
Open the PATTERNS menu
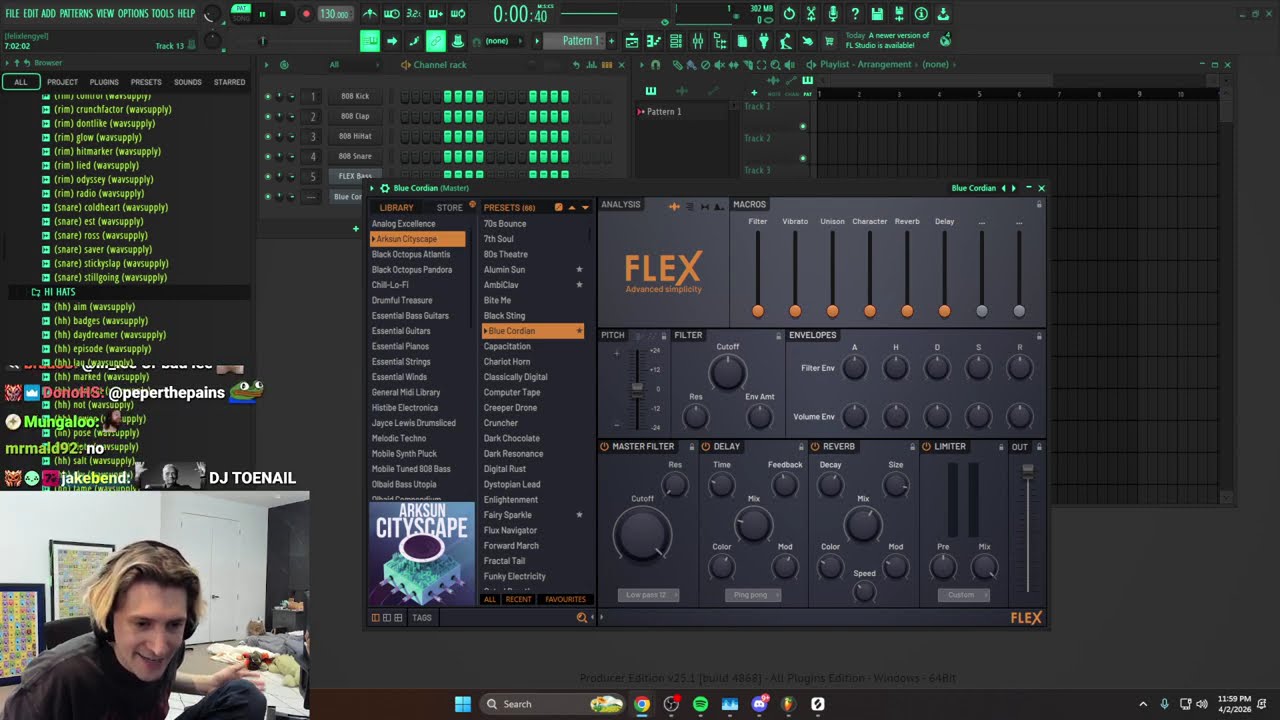76,14
